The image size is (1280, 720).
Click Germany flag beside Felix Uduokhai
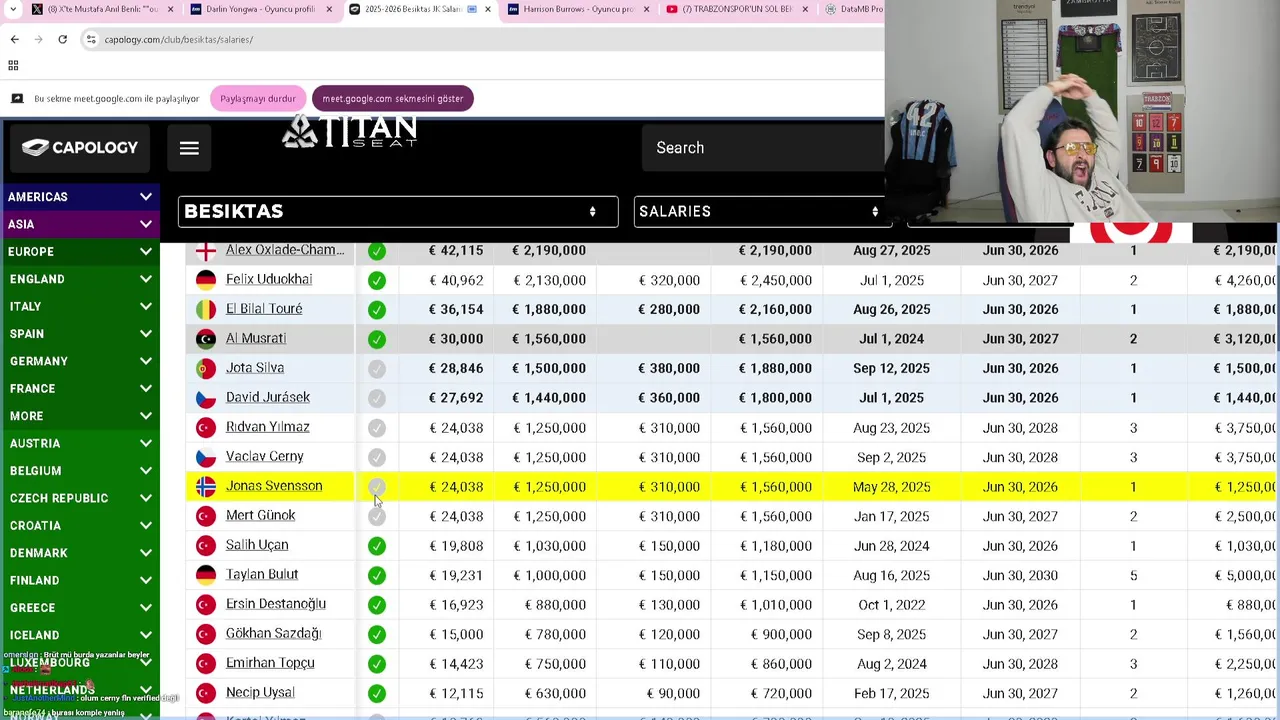click(206, 280)
